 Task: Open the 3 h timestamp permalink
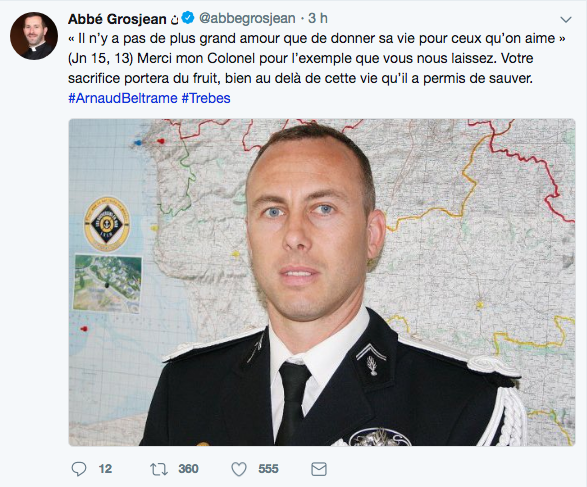(x=318, y=18)
